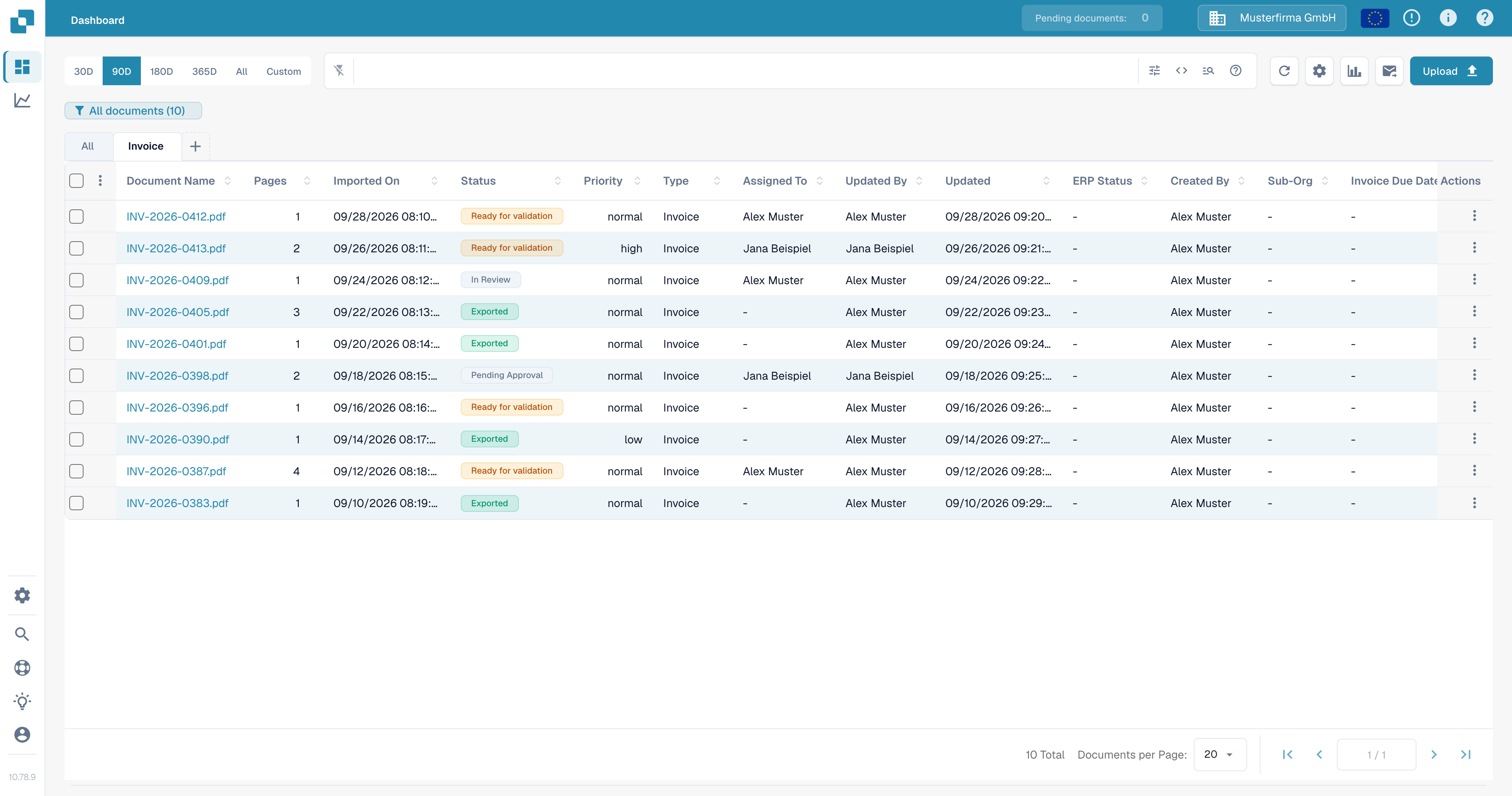Go to the next page arrow
This screenshot has width=1512, height=796.
click(x=1434, y=754)
